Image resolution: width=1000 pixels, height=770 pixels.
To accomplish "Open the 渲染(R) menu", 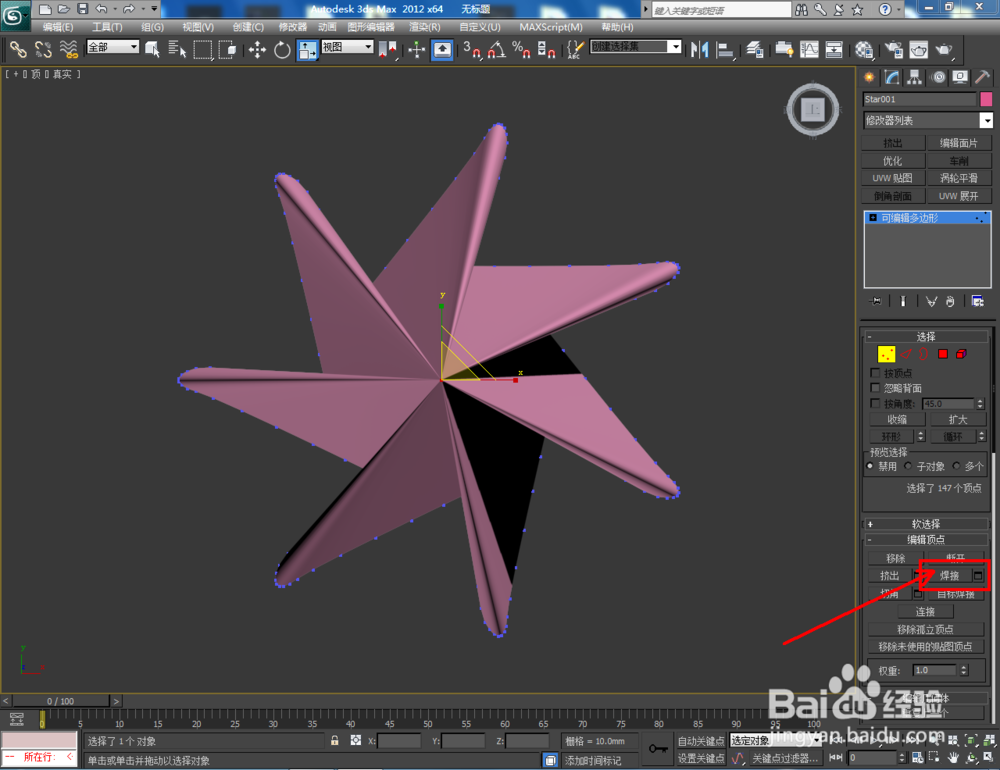I will (424, 27).
